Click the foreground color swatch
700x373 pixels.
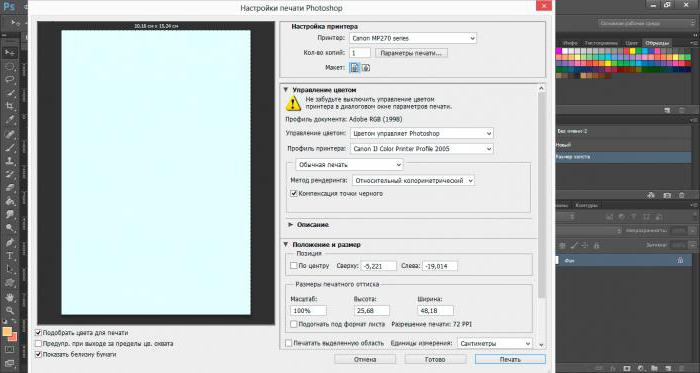point(7,332)
